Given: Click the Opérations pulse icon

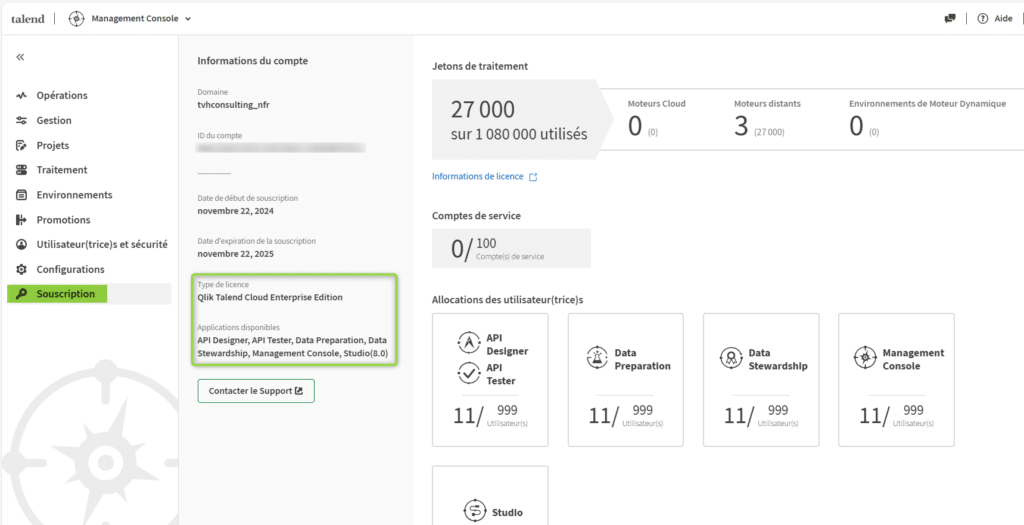Looking at the screenshot, I should point(22,95).
